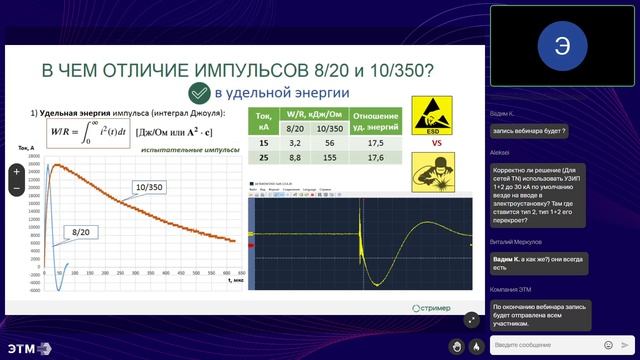
Task: Select message 'запись вебинара будет ?'
Action: (529, 131)
